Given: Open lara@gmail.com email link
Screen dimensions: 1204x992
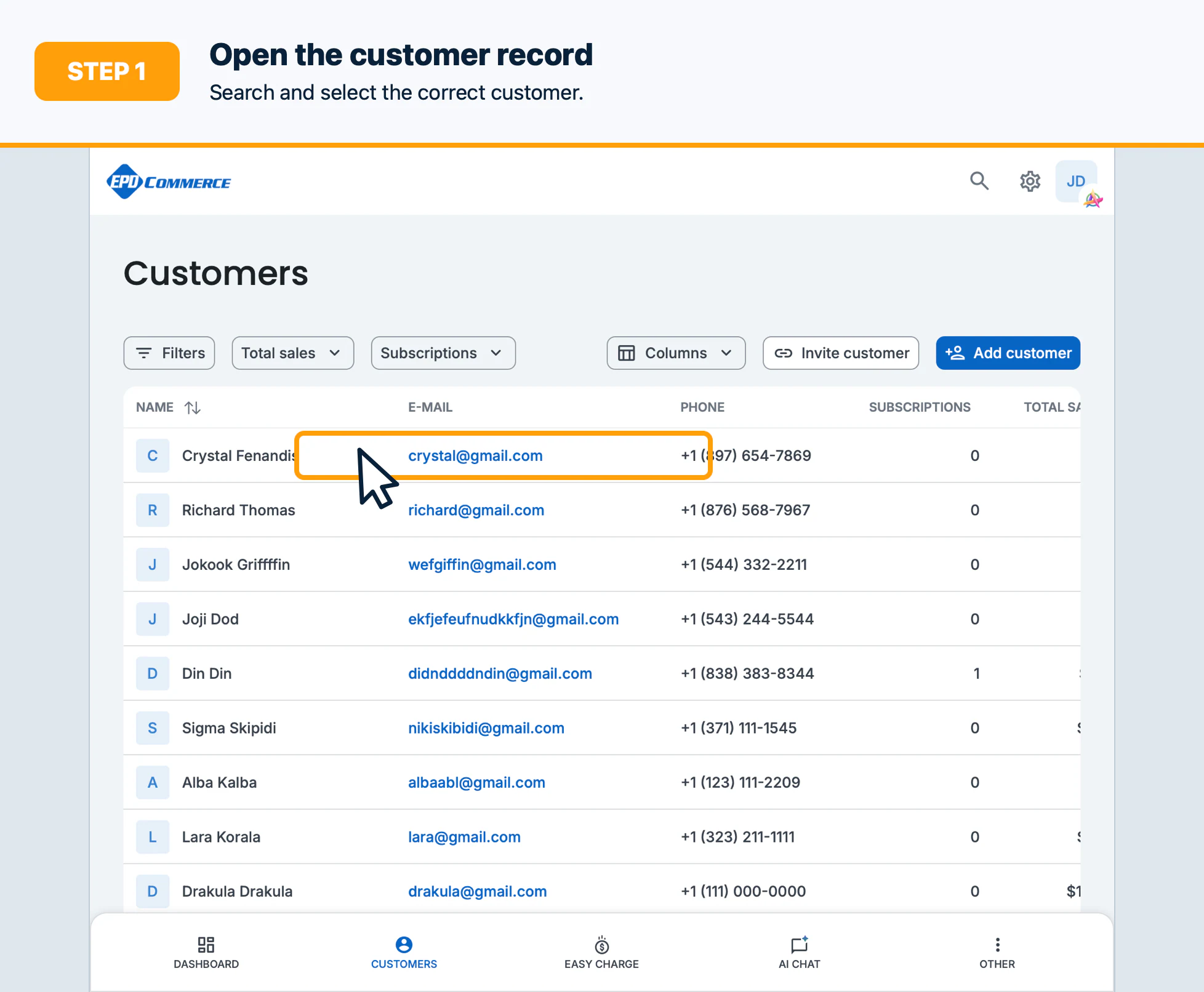Looking at the screenshot, I should pyautogui.click(x=464, y=837).
